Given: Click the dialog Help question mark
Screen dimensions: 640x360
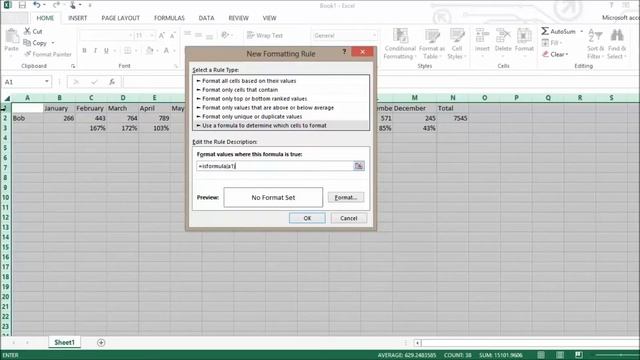Looking at the screenshot, I should click(344, 51).
